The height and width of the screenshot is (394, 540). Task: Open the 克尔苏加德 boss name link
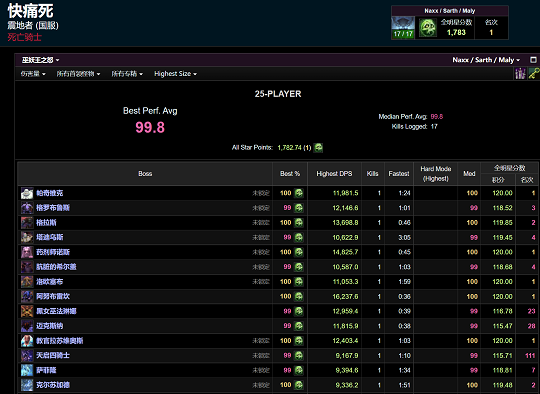click(x=53, y=385)
